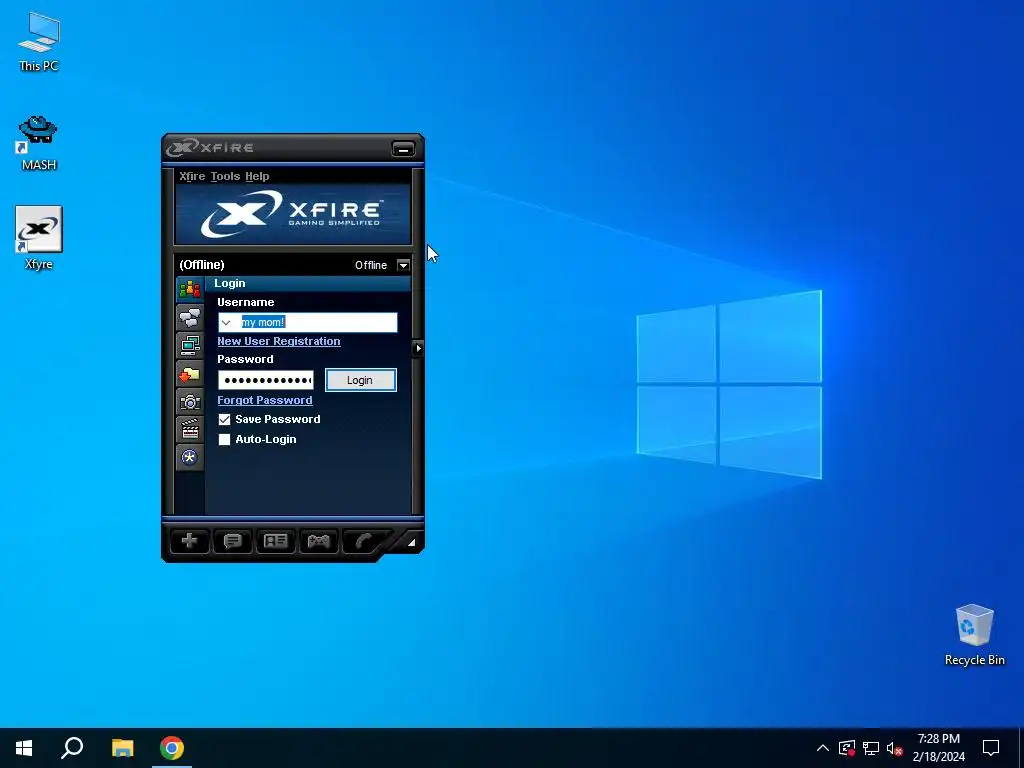Image resolution: width=1024 pixels, height=768 pixels.
Task: Open the Windows Start menu
Action: (x=24, y=748)
